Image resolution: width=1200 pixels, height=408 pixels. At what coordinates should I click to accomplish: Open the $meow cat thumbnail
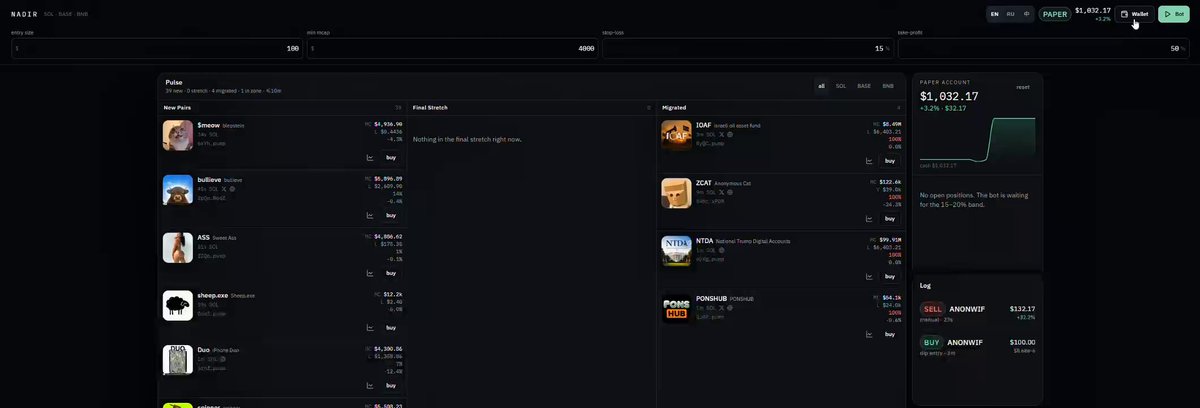178,135
